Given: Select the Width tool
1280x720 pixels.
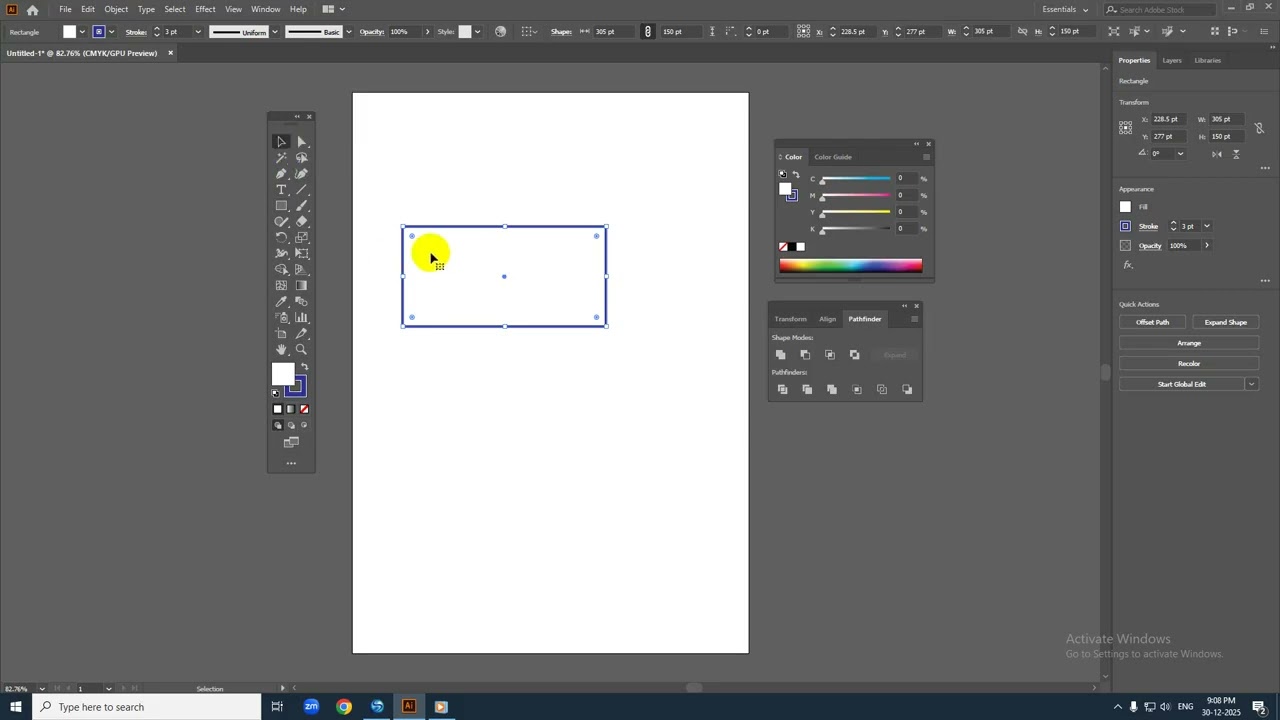Looking at the screenshot, I should [281, 254].
